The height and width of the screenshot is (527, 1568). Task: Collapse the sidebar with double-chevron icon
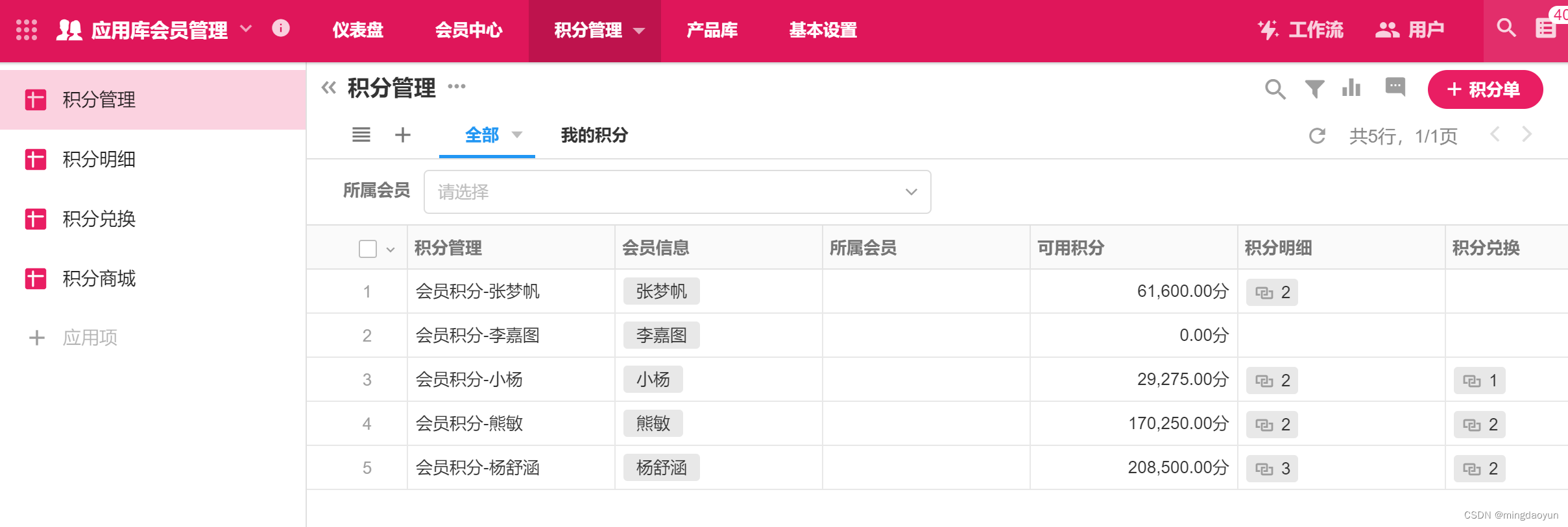(329, 88)
